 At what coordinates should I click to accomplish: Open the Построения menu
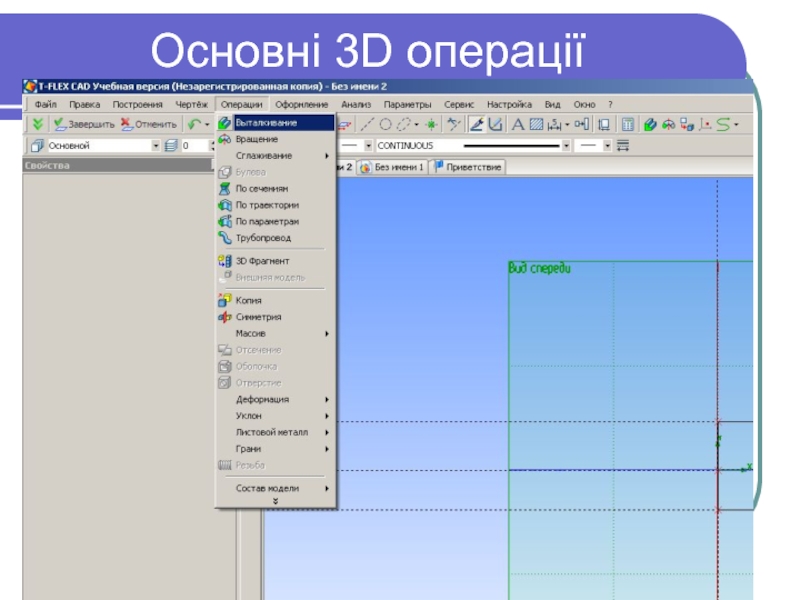pos(137,104)
